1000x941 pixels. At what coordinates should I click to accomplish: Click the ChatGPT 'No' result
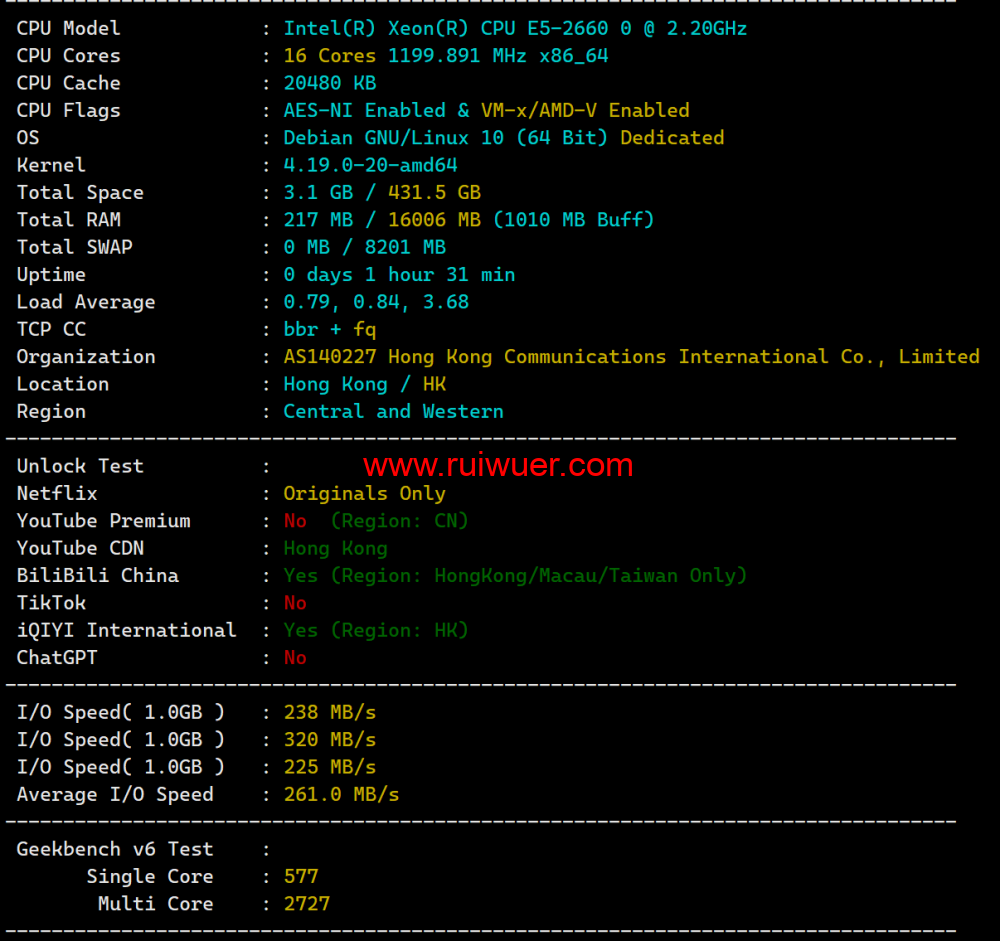[295, 657]
